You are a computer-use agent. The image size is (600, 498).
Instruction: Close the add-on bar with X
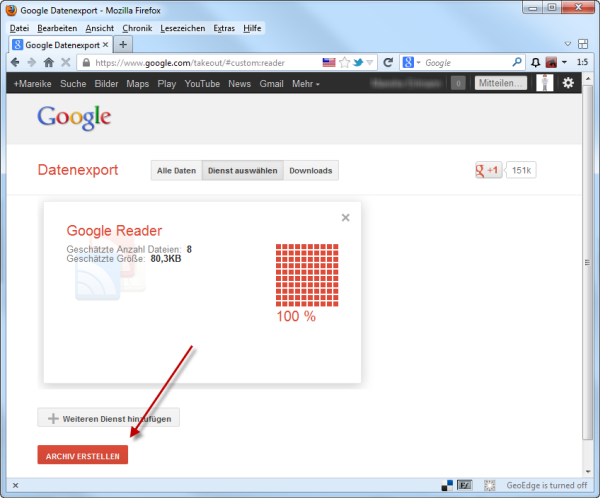point(15,485)
